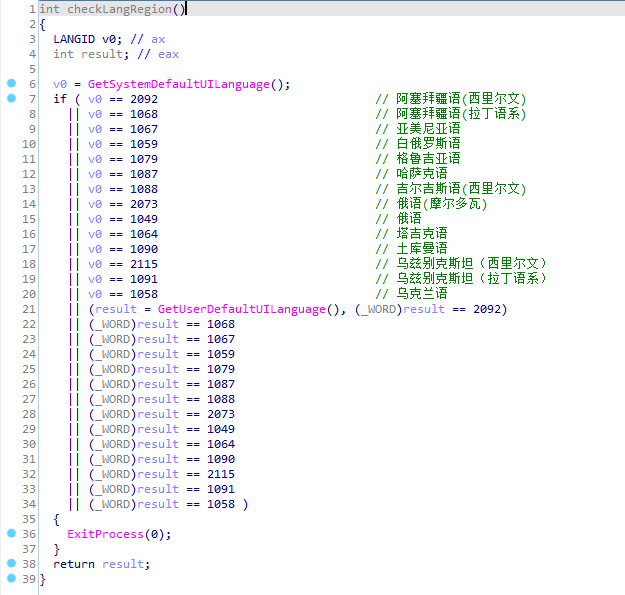
Task: Click the value 2092 on line 7
Action: point(144,99)
